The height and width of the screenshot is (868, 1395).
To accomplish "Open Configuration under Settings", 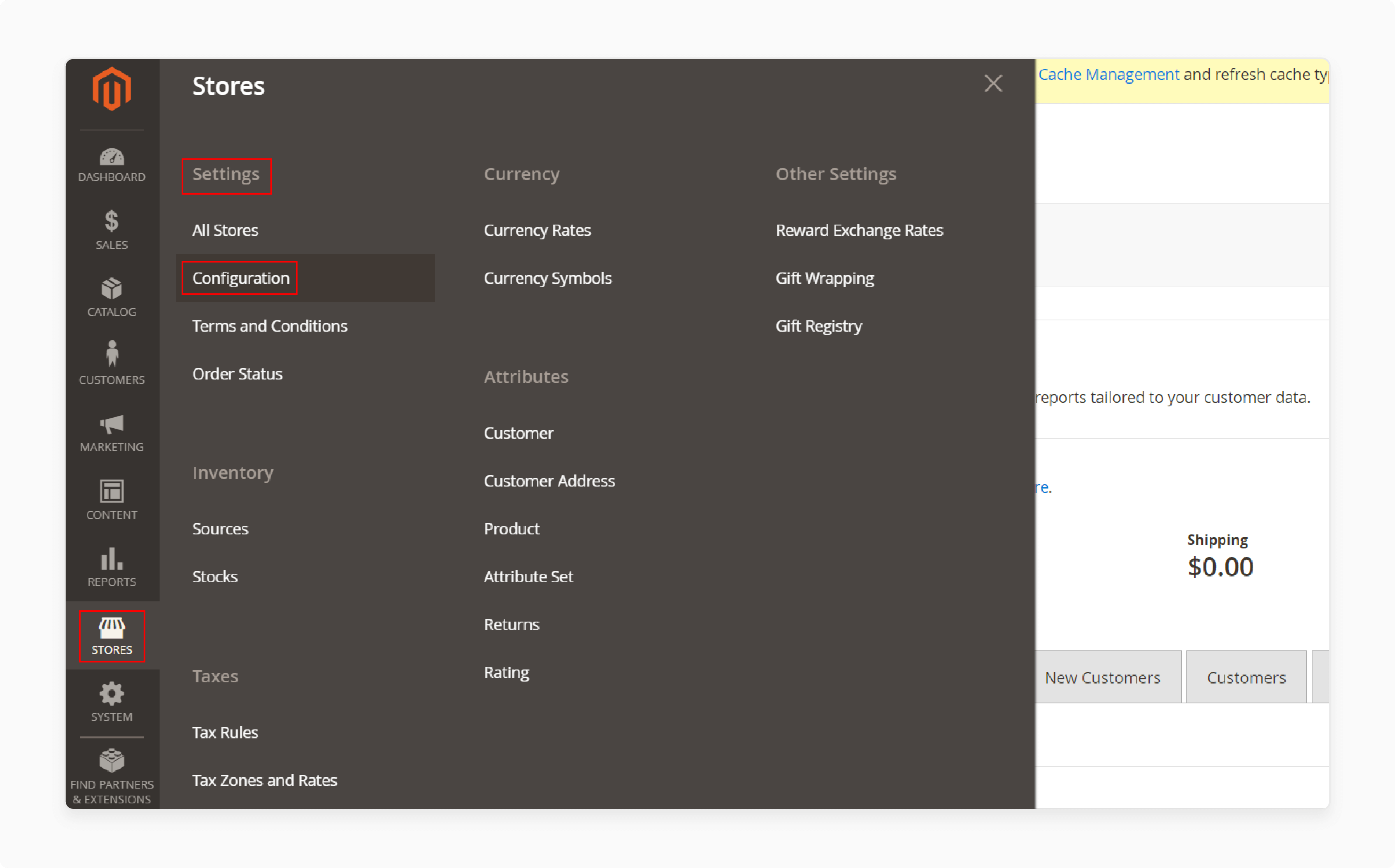I will [x=243, y=277].
